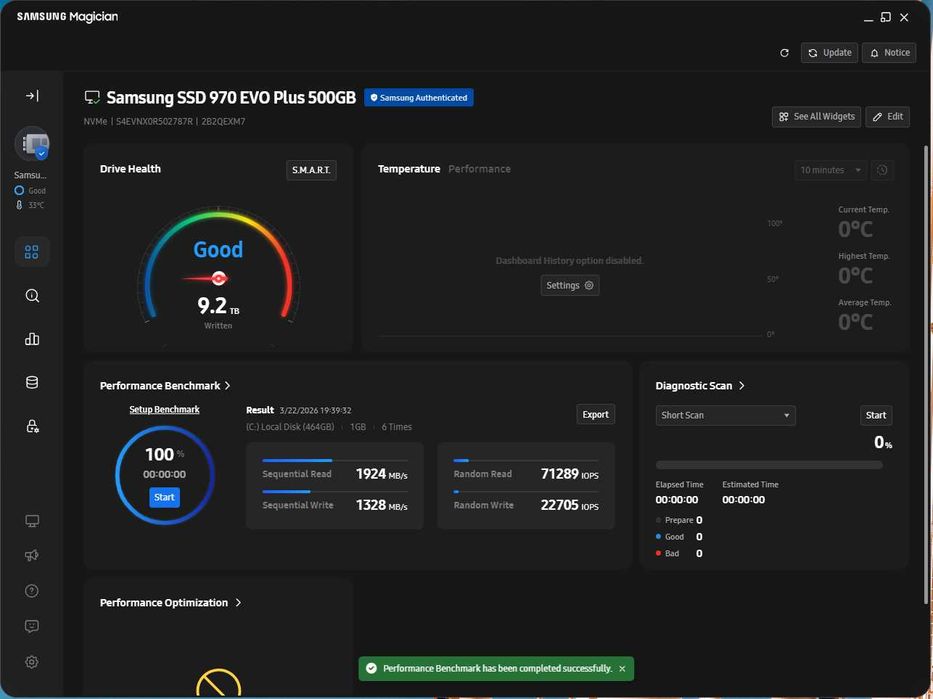Image resolution: width=933 pixels, height=699 pixels.
Task: Click See All Widgets button
Action: click(816, 117)
